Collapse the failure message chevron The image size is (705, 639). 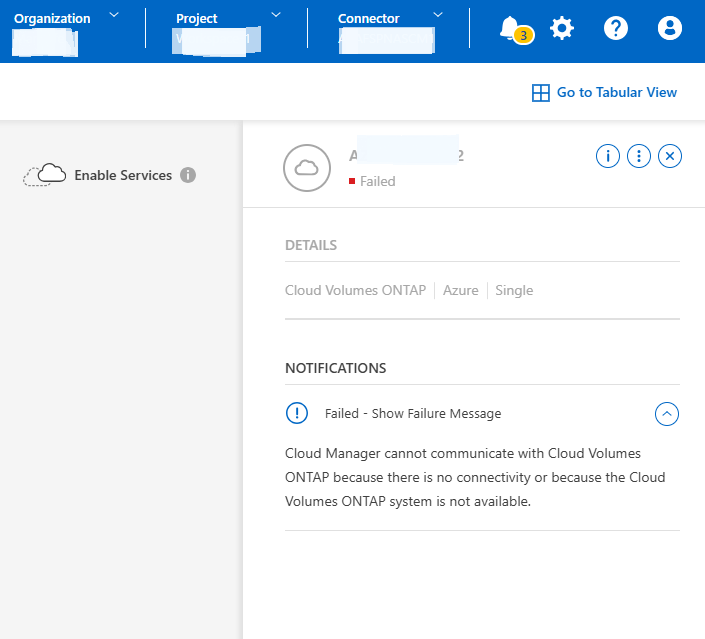(667, 414)
